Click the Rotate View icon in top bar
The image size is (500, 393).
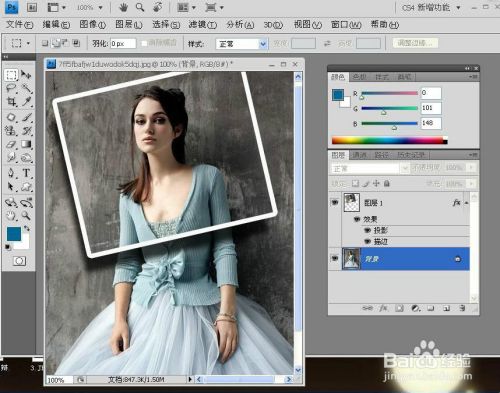click(158, 7)
